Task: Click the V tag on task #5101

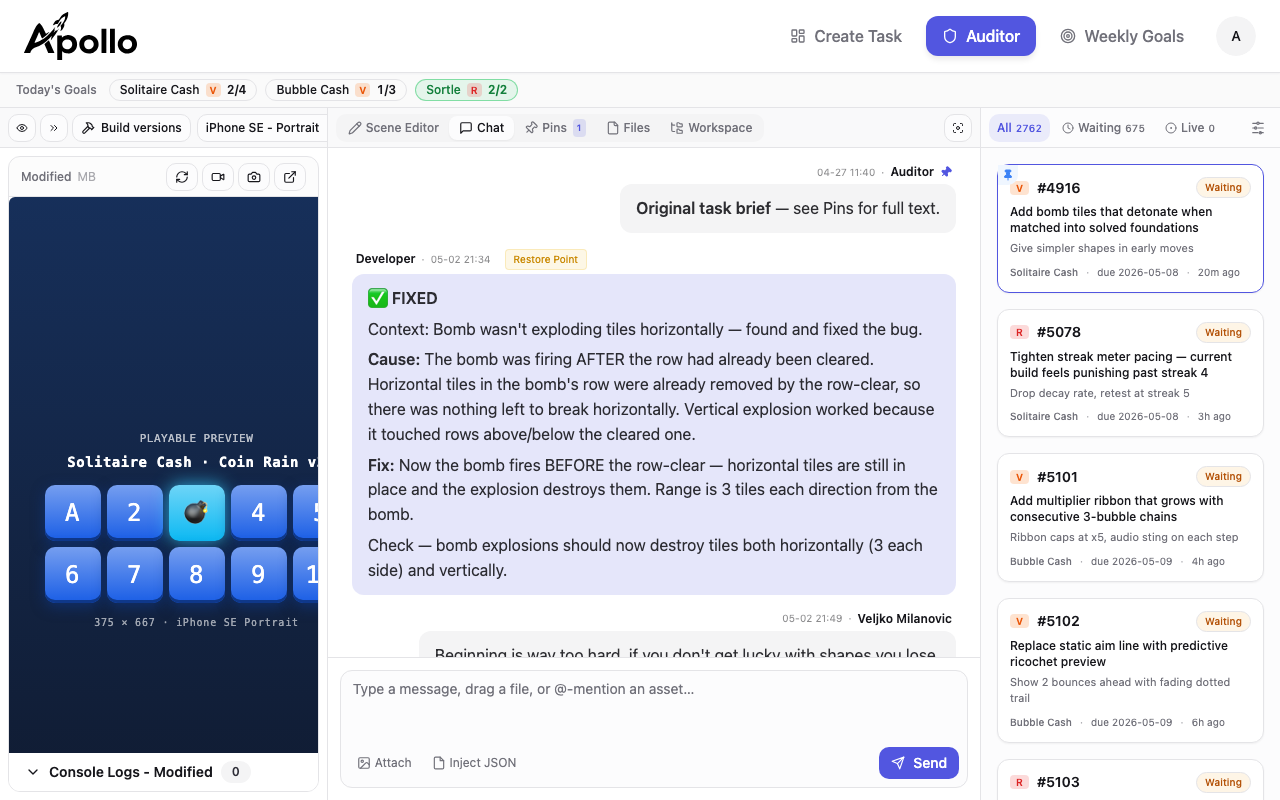Action: (1019, 477)
